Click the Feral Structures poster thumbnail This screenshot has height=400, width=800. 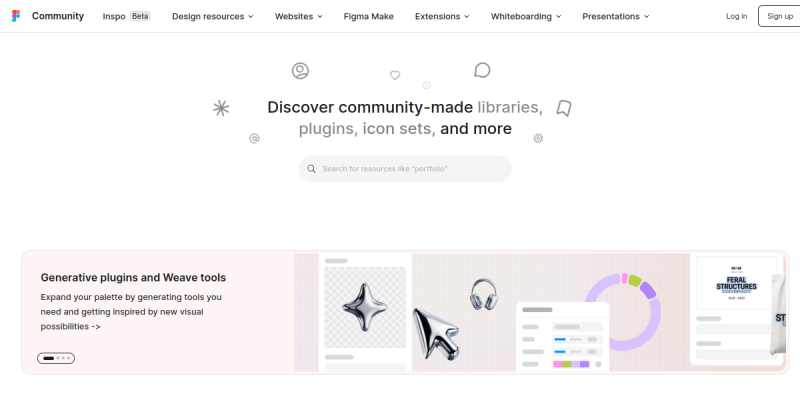(x=736, y=283)
